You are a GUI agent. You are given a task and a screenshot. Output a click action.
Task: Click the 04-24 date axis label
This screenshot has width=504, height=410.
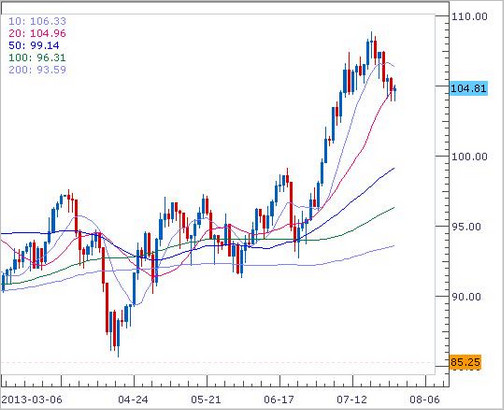pyautogui.click(x=133, y=399)
